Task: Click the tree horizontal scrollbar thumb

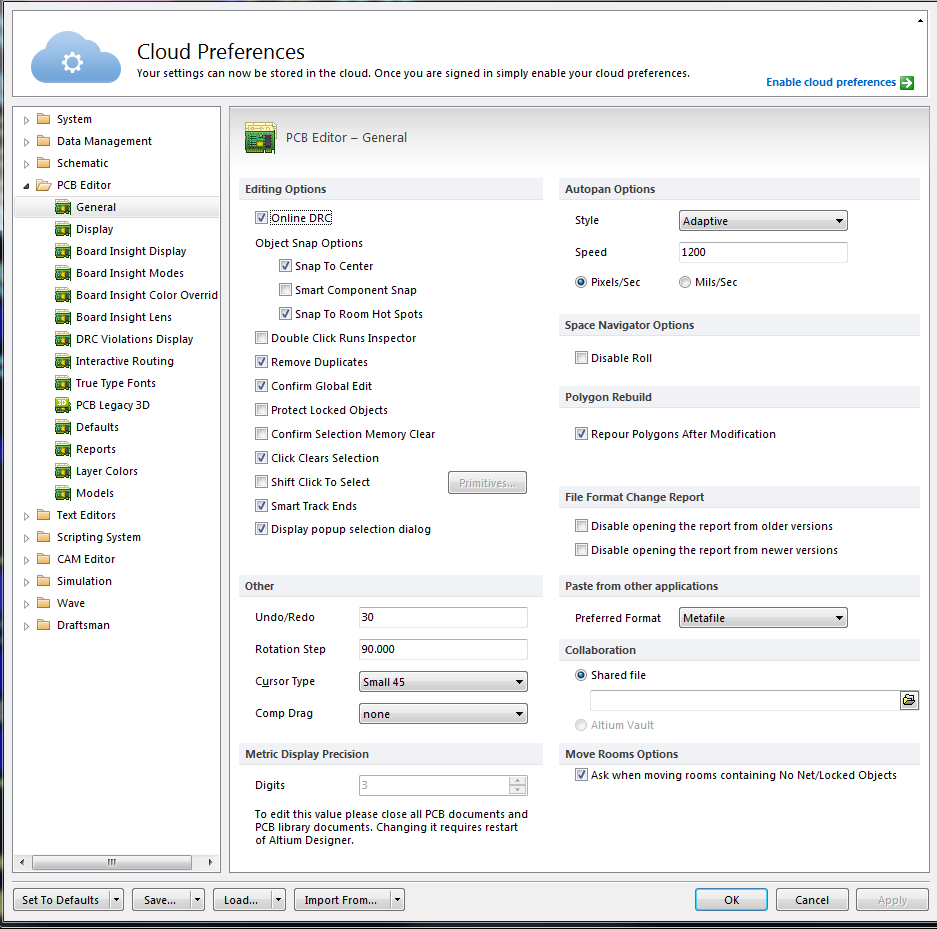Action: 112,862
